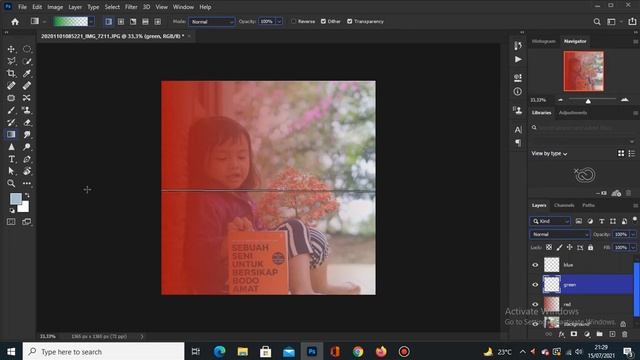Hide the blue layer

pos(535,265)
